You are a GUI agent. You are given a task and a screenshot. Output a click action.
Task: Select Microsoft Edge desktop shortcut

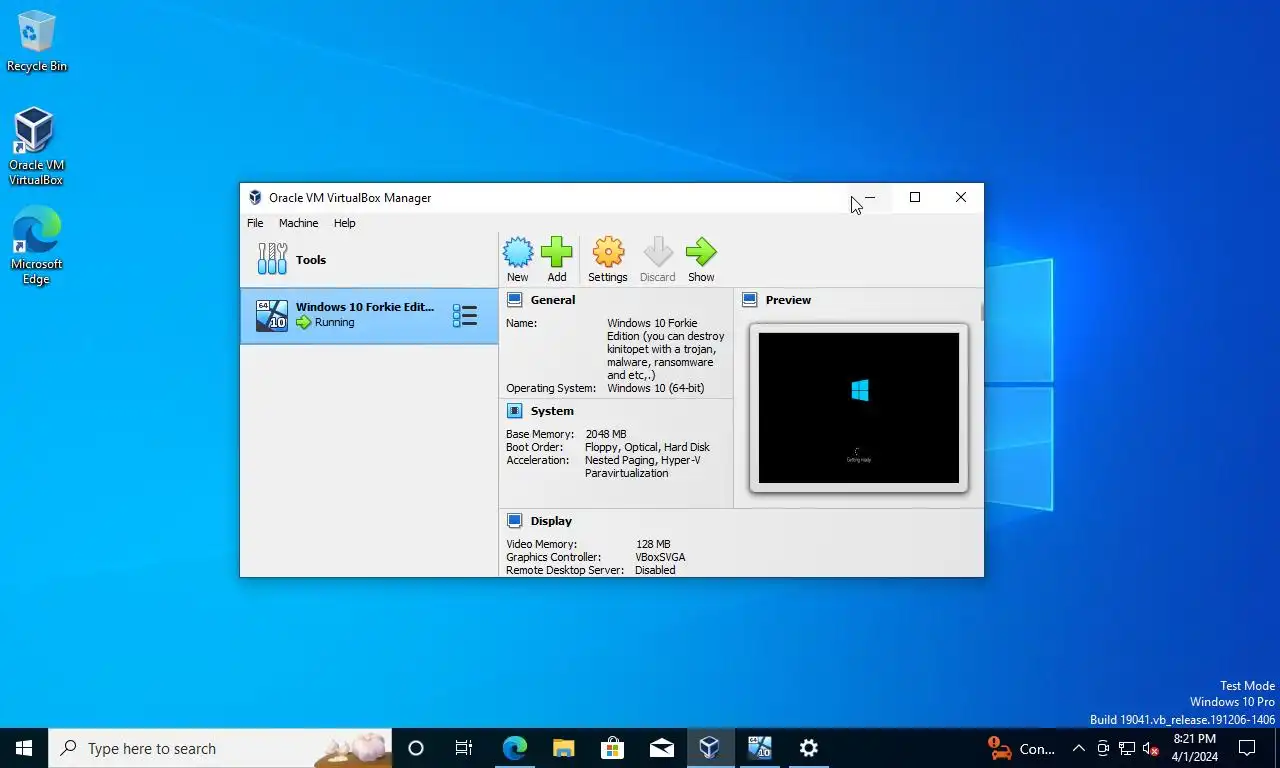[36, 246]
